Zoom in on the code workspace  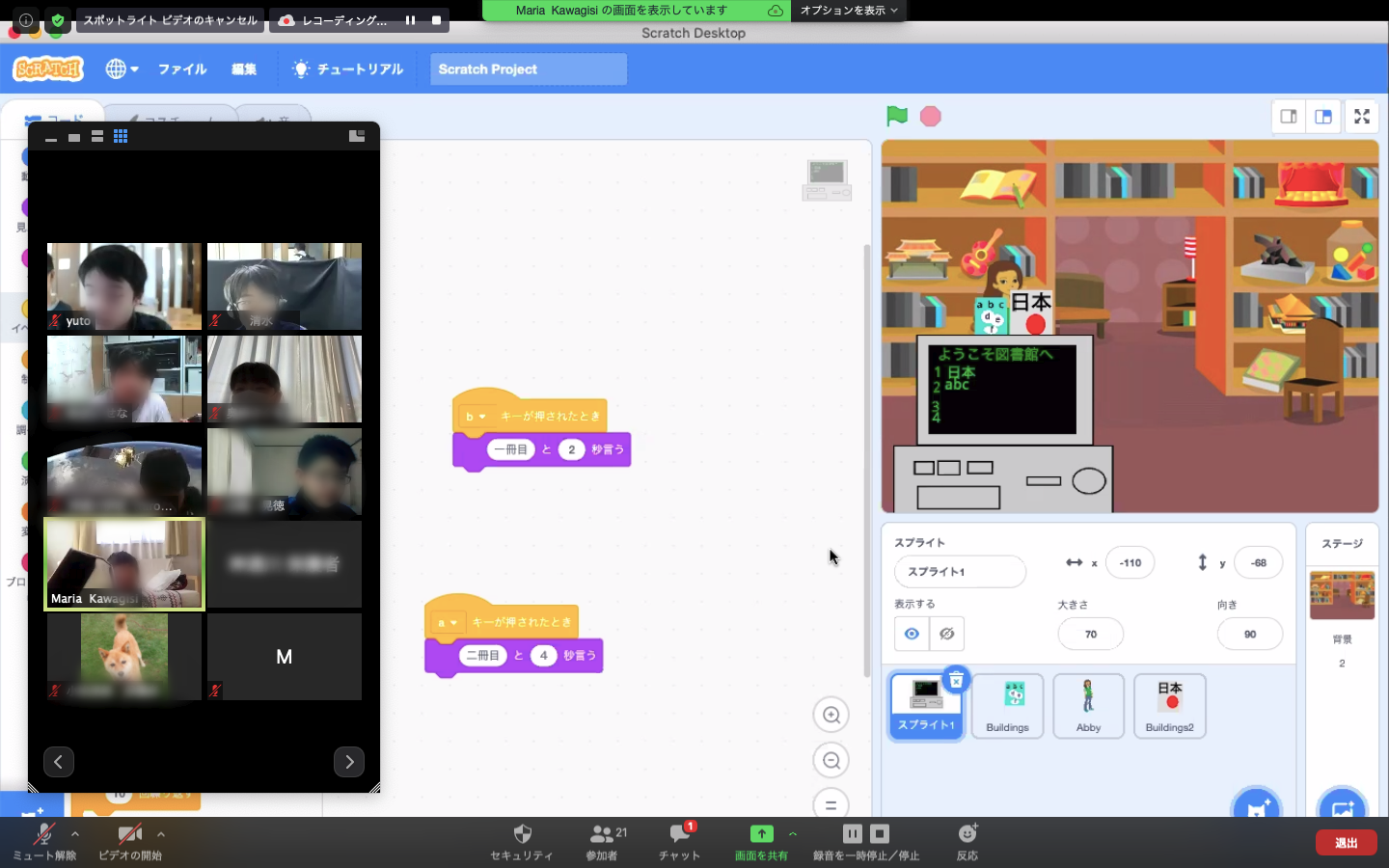point(831,715)
